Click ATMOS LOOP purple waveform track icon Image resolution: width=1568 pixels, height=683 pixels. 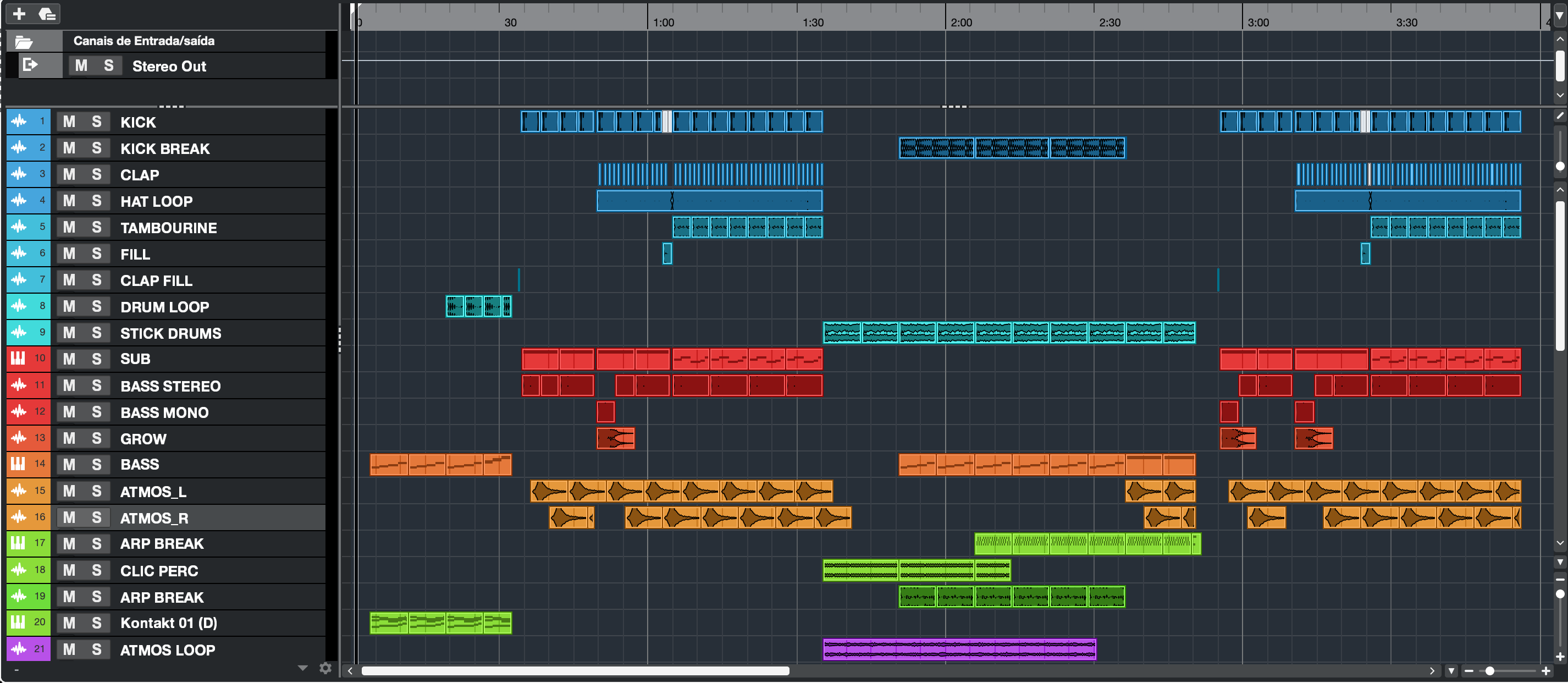pyautogui.click(x=19, y=649)
